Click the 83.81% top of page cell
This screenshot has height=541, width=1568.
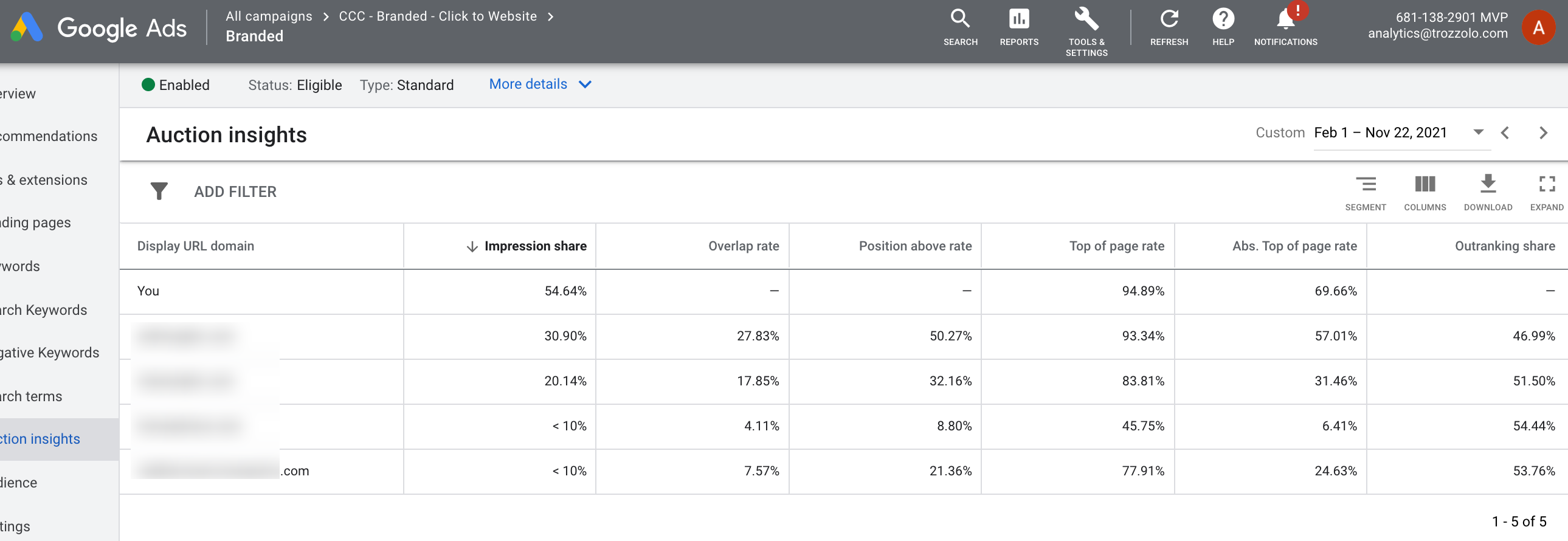(1142, 381)
